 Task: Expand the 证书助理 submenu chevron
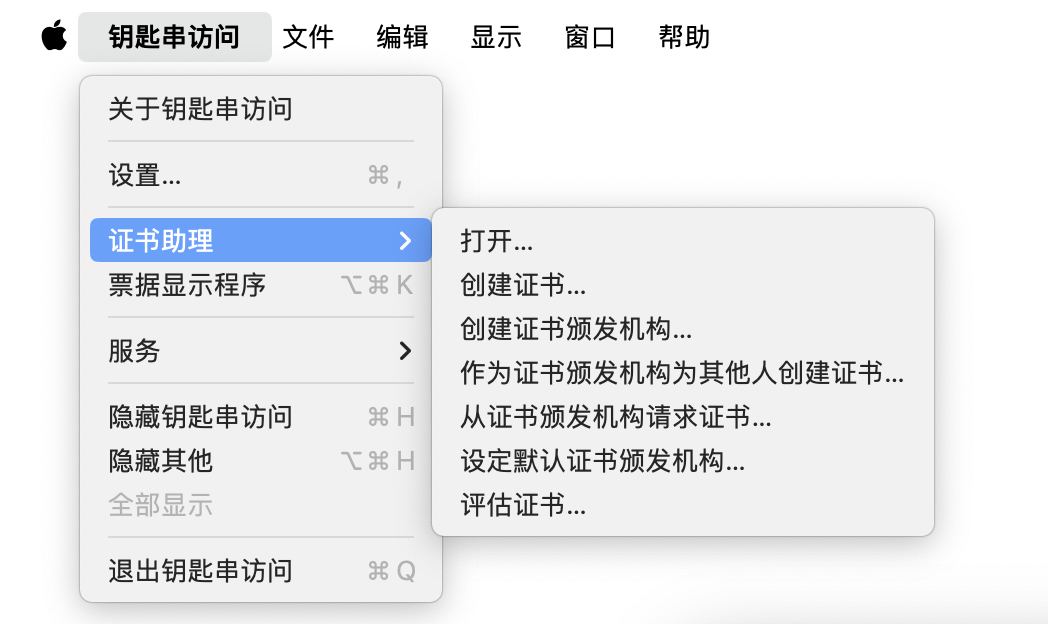point(405,240)
